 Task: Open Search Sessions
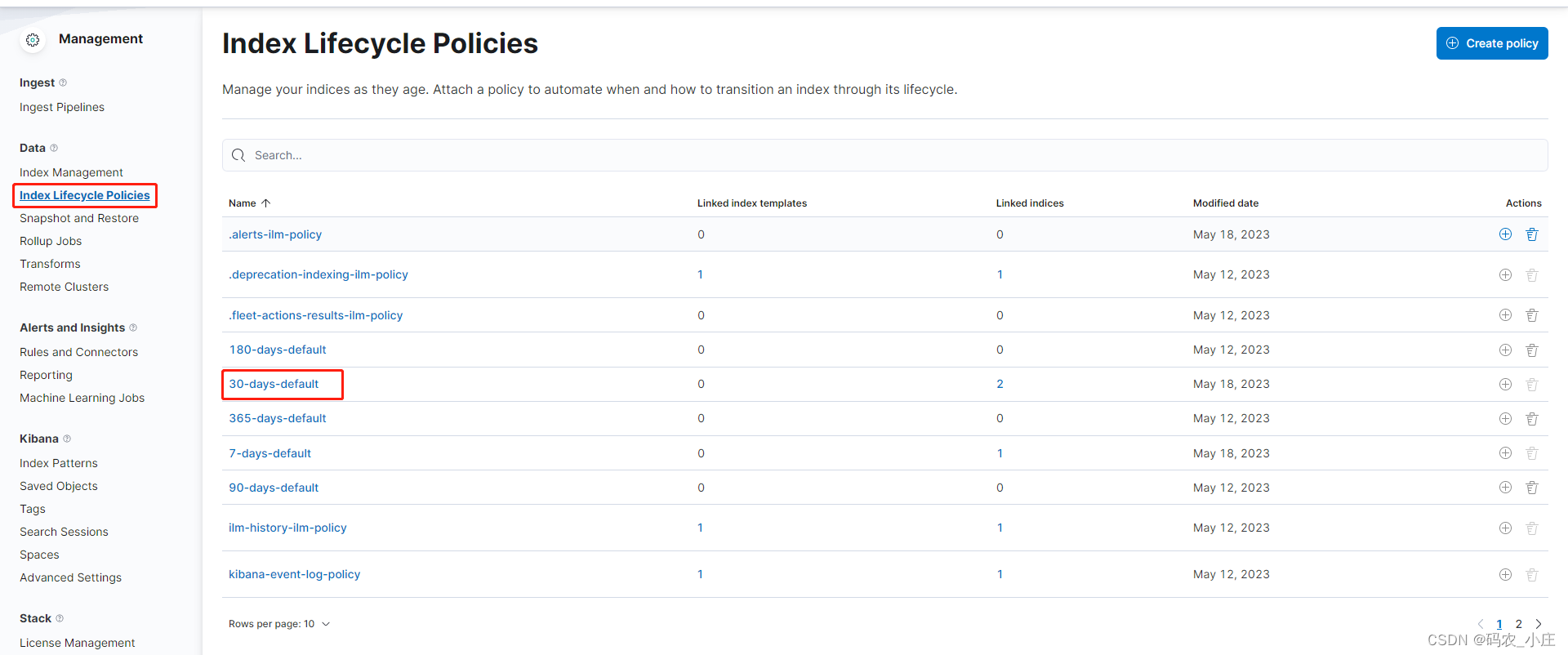(64, 532)
